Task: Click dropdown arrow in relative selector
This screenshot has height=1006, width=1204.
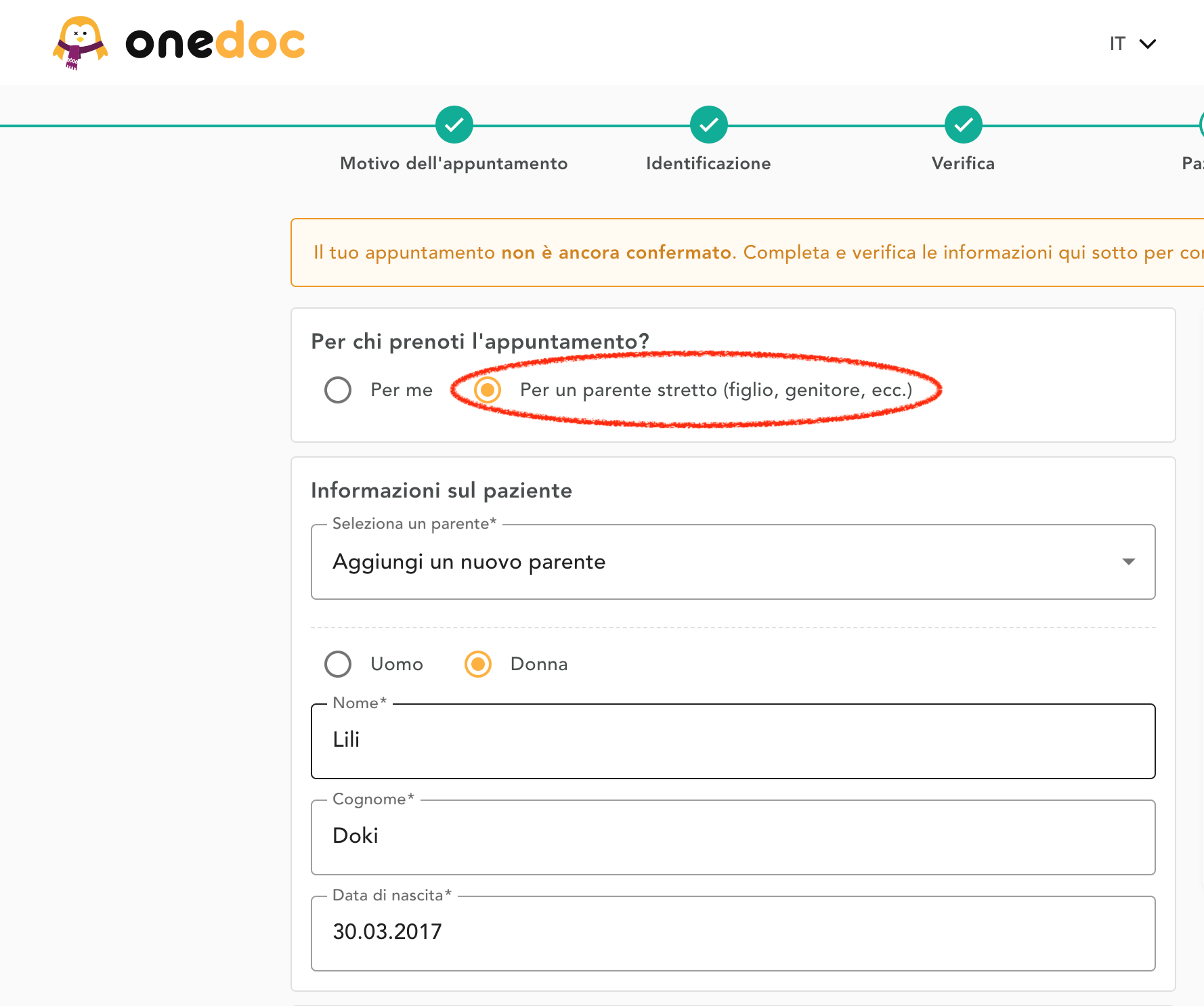Action: click(x=1128, y=562)
